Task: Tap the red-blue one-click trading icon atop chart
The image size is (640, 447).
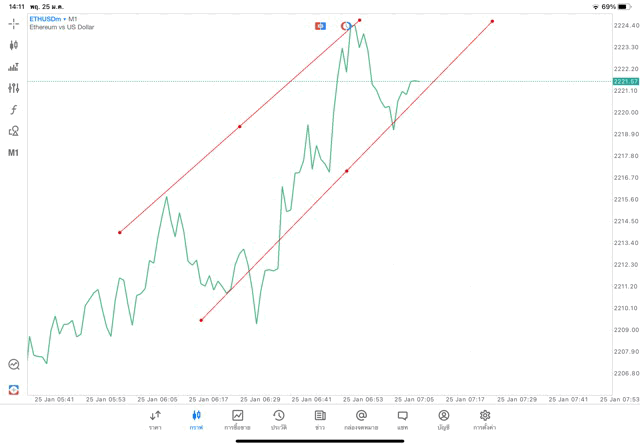Action: pyautogui.click(x=320, y=25)
